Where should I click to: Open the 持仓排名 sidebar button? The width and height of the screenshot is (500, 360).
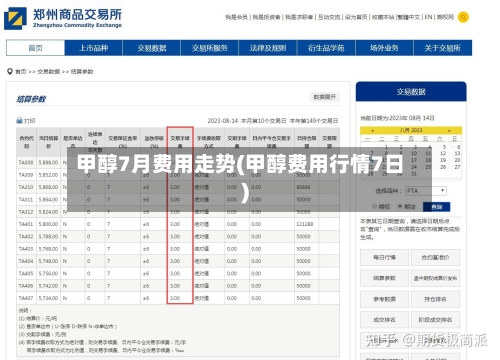[x=435, y=299]
